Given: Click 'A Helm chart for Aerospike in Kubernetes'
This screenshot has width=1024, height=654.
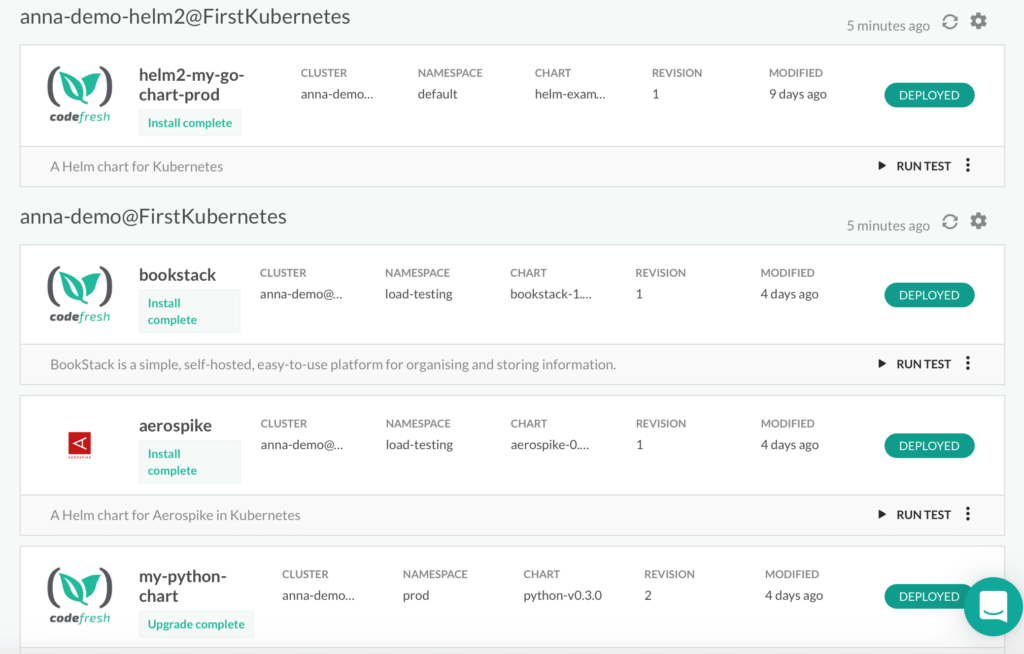Looking at the screenshot, I should click(175, 515).
